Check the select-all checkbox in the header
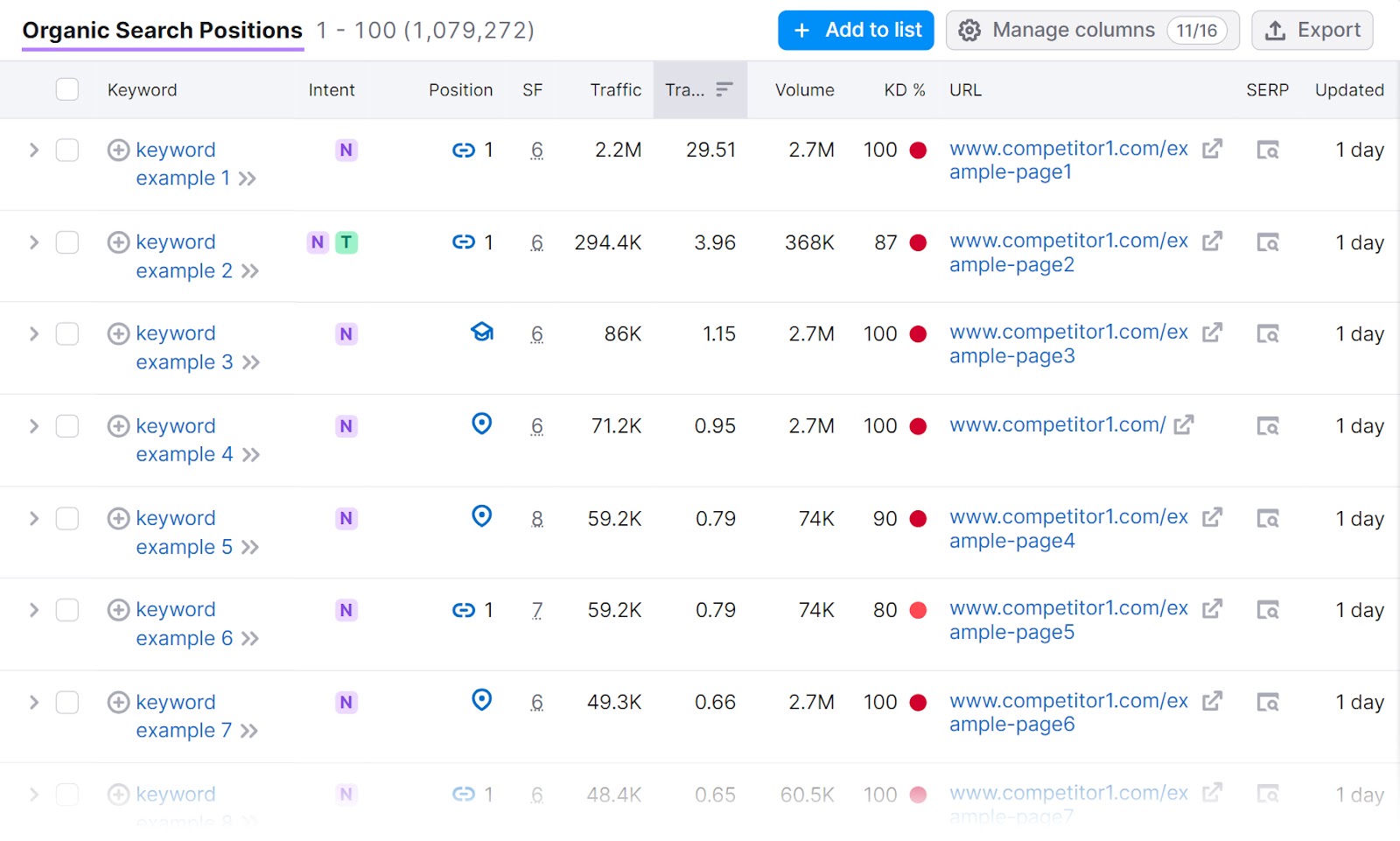The height and width of the screenshot is (841, 1400). click(66, 88)
